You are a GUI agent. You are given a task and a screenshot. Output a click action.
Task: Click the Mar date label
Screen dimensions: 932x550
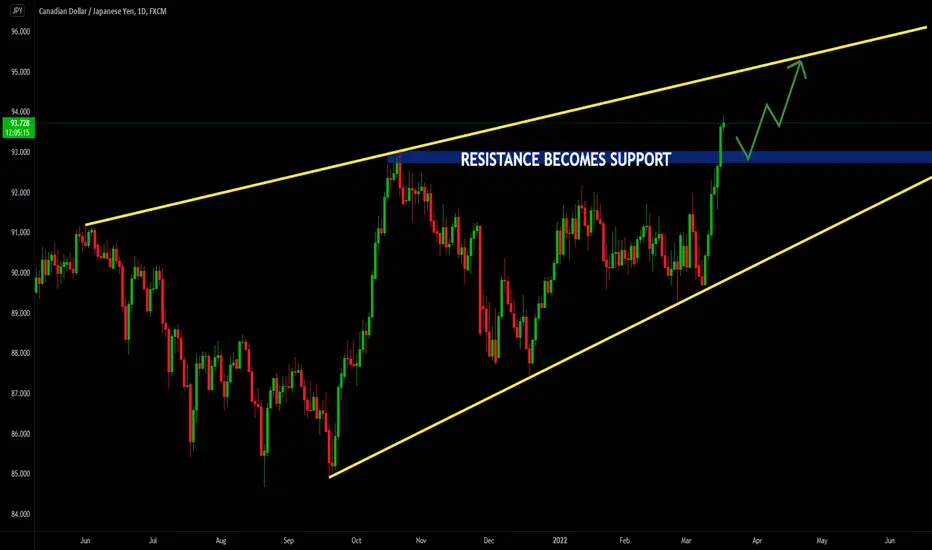tap(686, 540)
